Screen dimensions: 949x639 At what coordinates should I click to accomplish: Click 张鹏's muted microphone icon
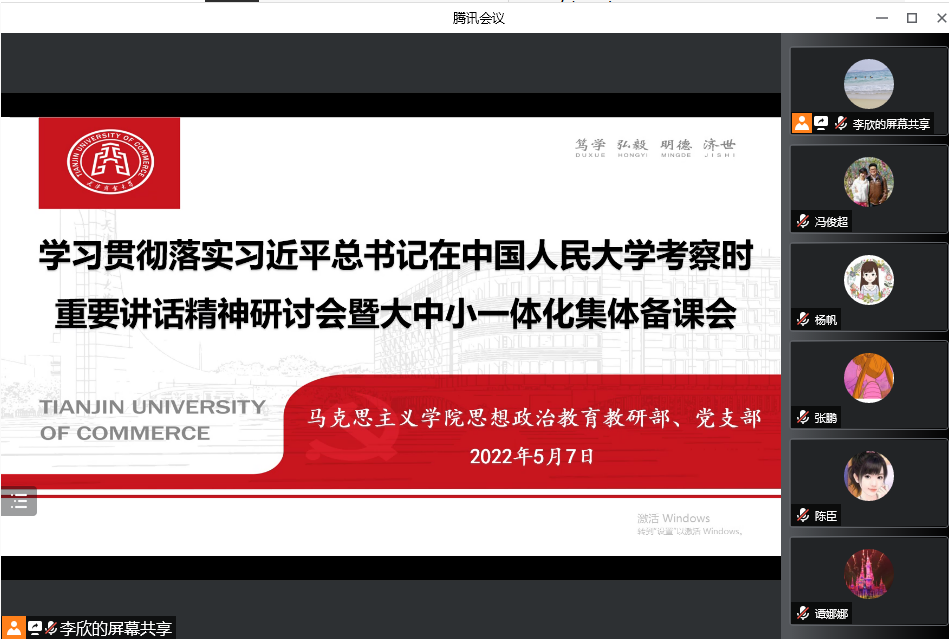tap(802, 418)
